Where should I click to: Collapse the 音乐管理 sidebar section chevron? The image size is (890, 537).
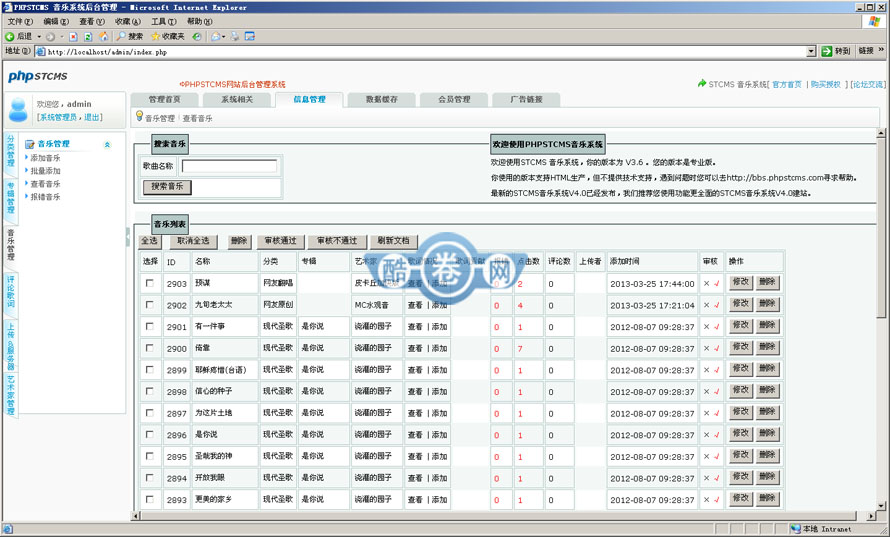coord(107,145)
